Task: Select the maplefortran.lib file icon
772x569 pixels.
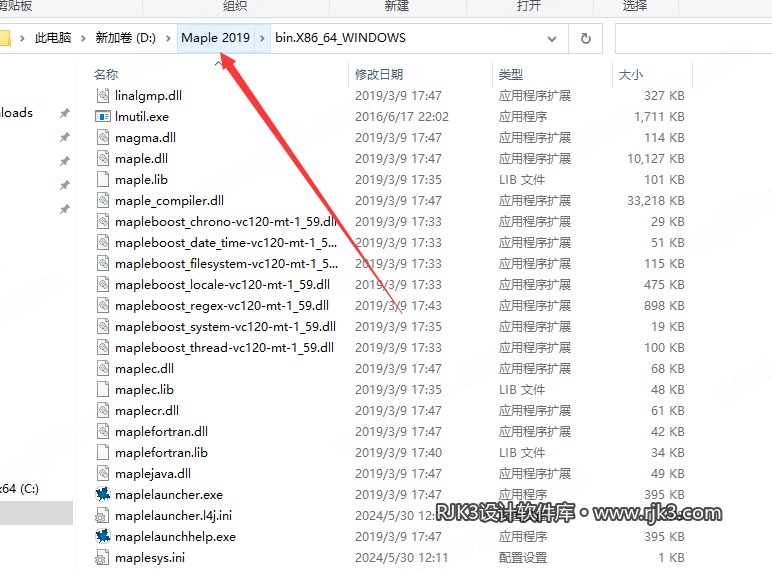Action: [102, 452]
